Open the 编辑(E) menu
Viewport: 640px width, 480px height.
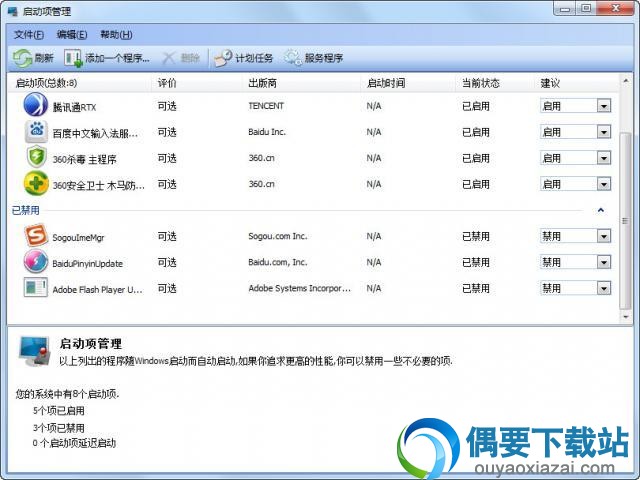click(72, 35)
